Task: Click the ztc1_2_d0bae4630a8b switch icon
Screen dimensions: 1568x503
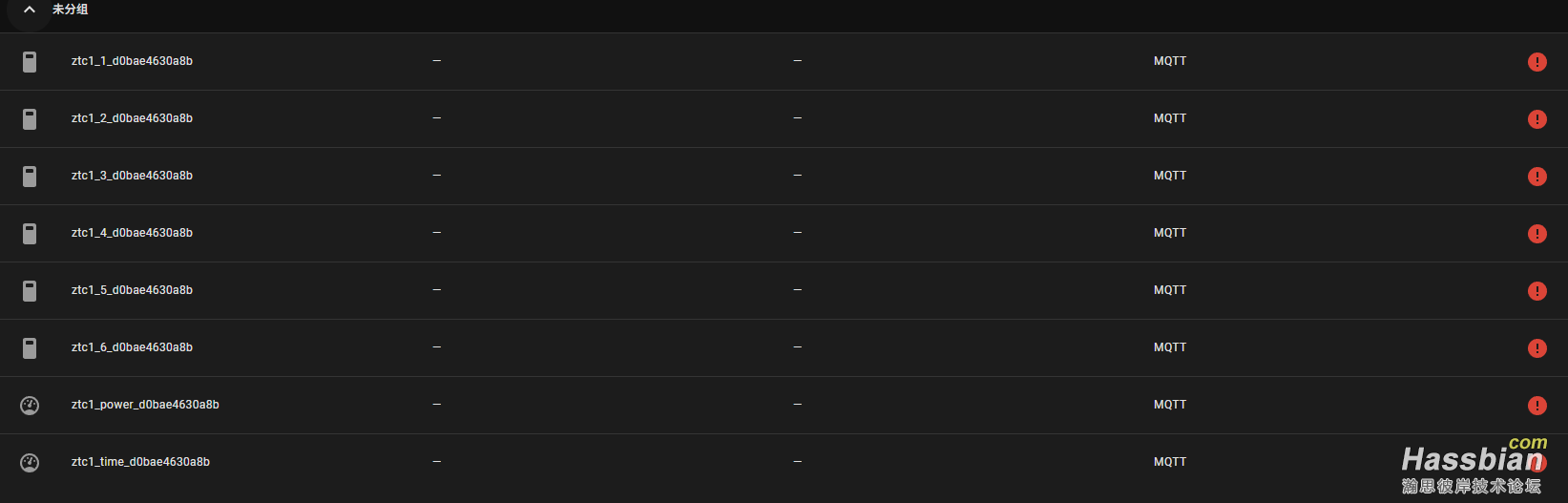Action: (30, 119)
